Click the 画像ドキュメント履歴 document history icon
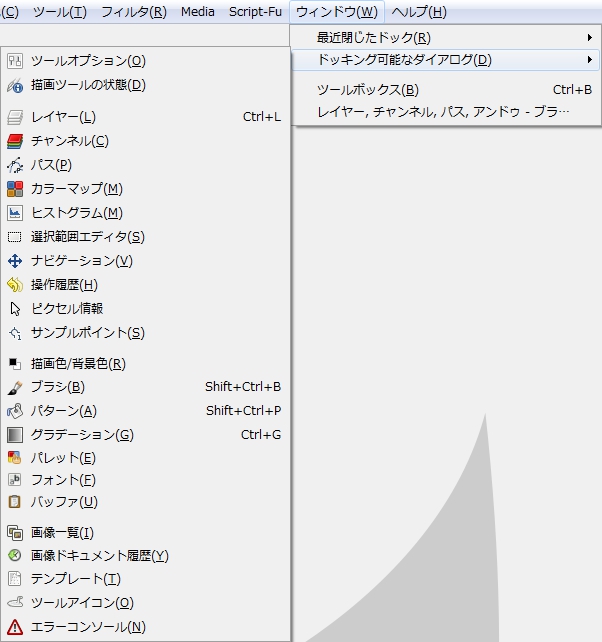The height and width of the screenshot is (642, 602). 15,556
